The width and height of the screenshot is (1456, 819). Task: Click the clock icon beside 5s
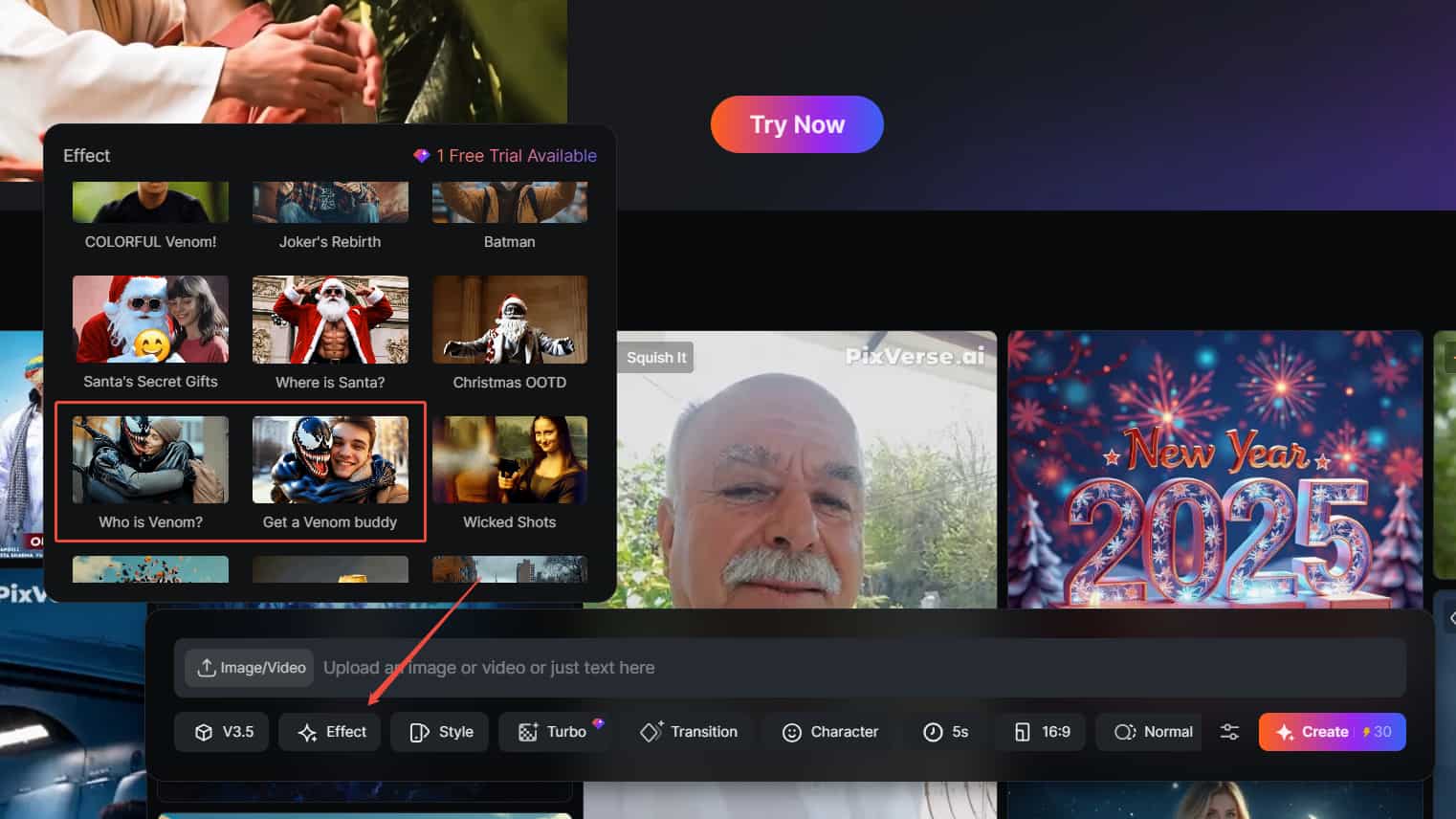933,732
